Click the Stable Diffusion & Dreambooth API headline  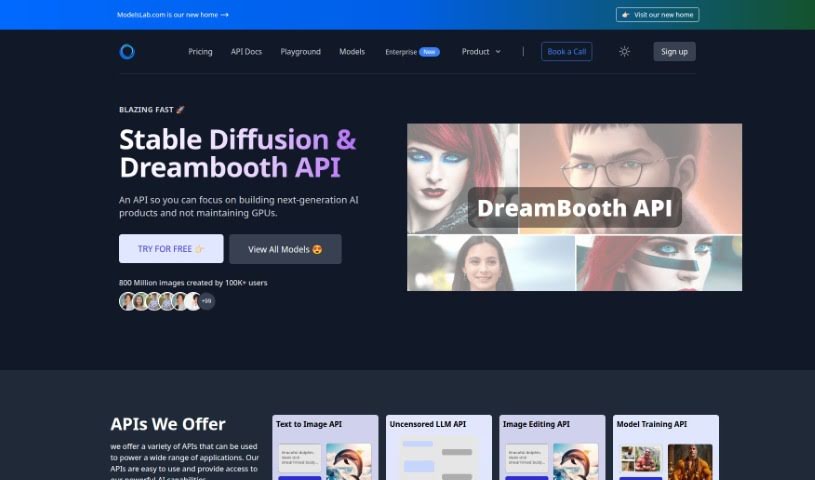click(238, 153)
